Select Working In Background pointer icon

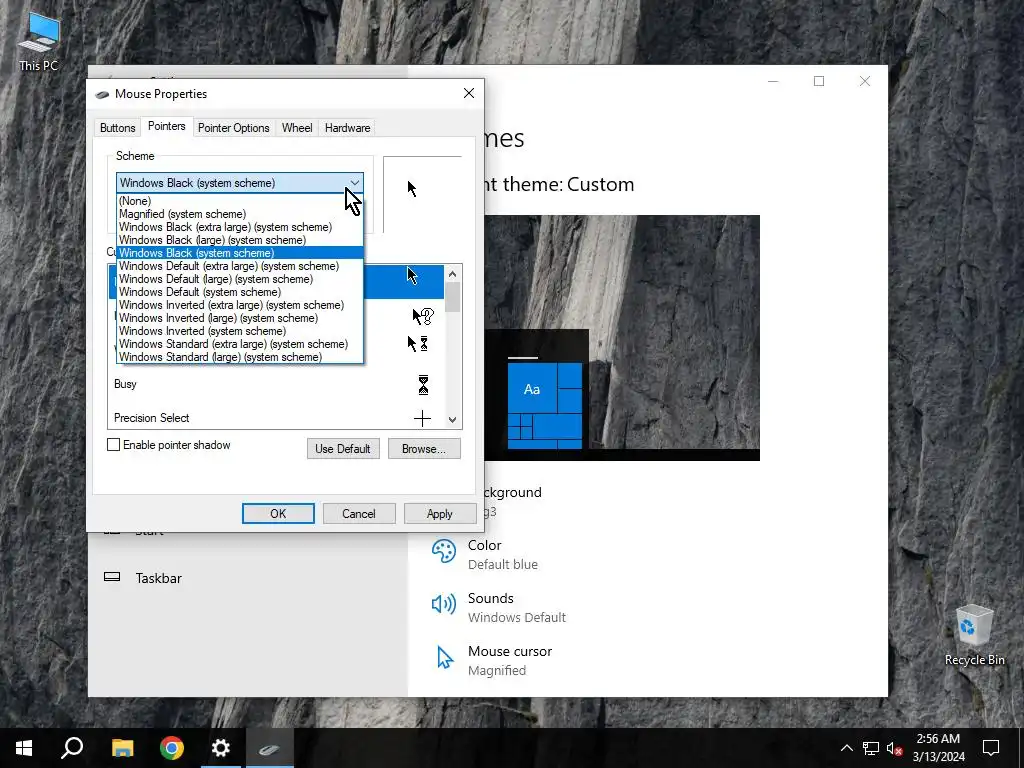click(x=418, y=344)
